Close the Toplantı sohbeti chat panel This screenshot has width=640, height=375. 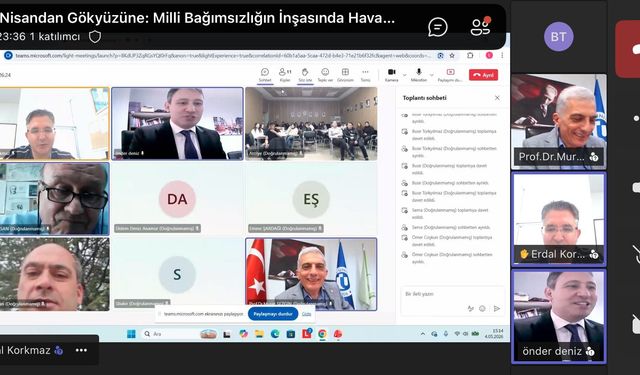[x=497, y=98]
